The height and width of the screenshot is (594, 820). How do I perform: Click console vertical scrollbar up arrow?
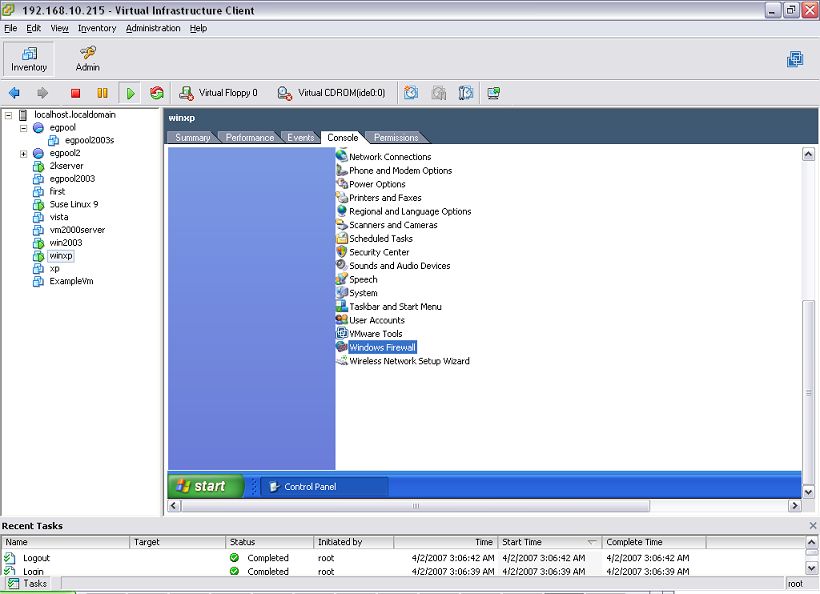click(808, 154)
